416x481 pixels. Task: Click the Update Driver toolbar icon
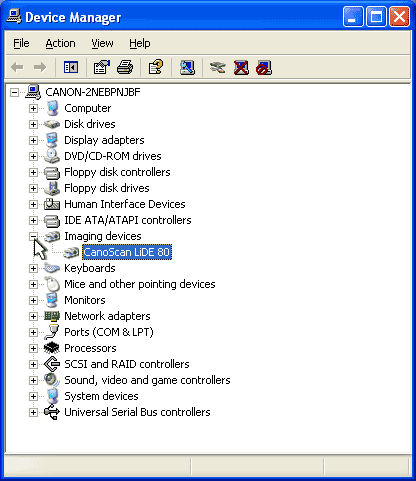click(218, 68)
